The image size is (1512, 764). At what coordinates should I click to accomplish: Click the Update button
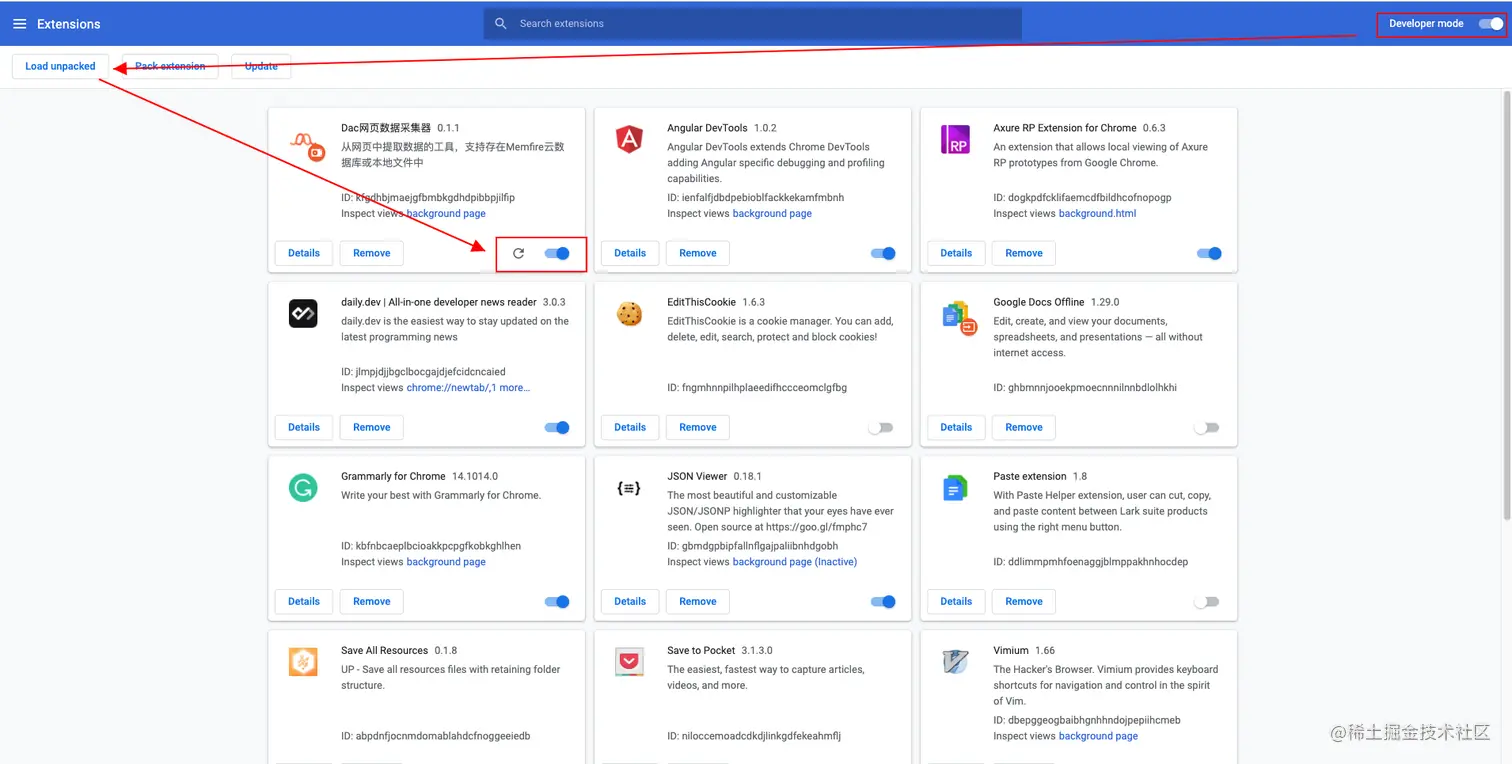tap(261, 66)
